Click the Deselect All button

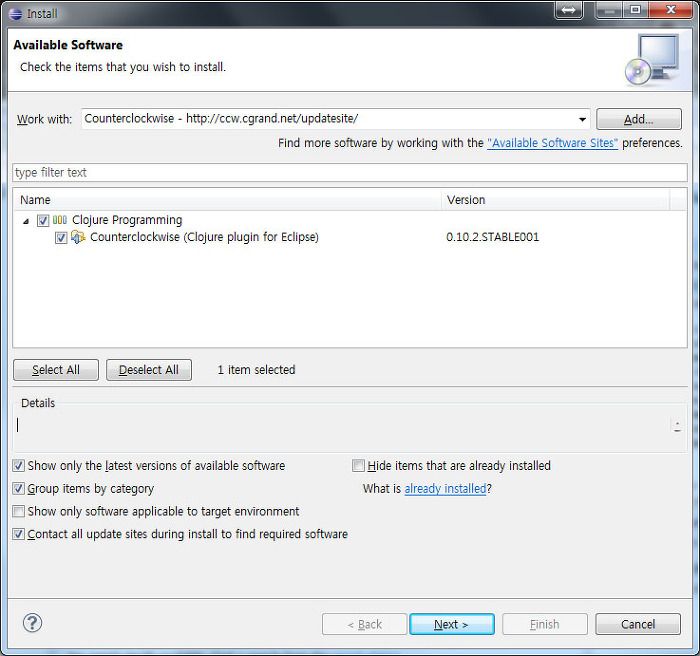point(149,370)
